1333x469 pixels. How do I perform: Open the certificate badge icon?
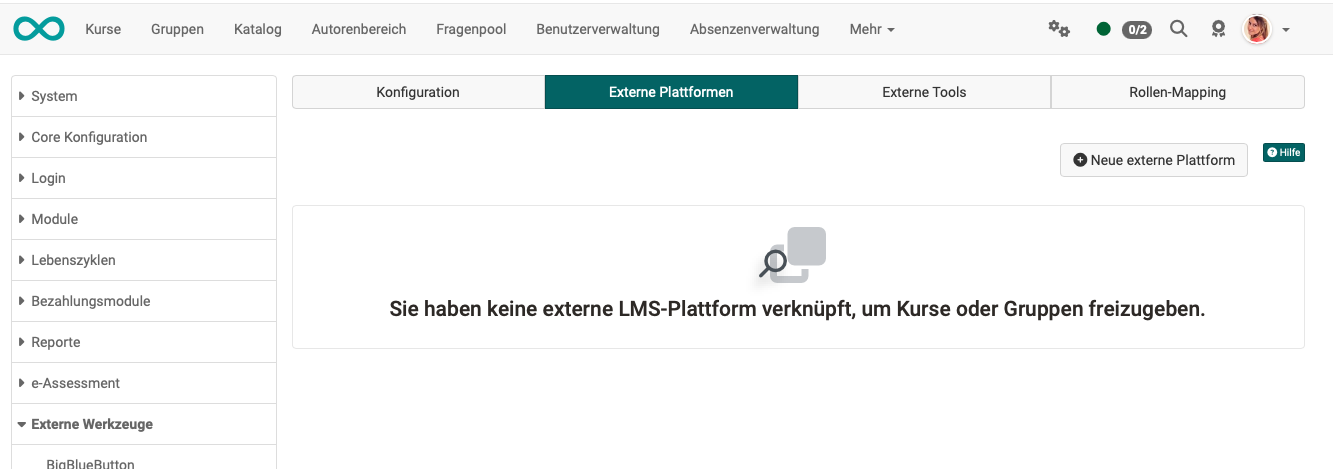click(1218, 29)
